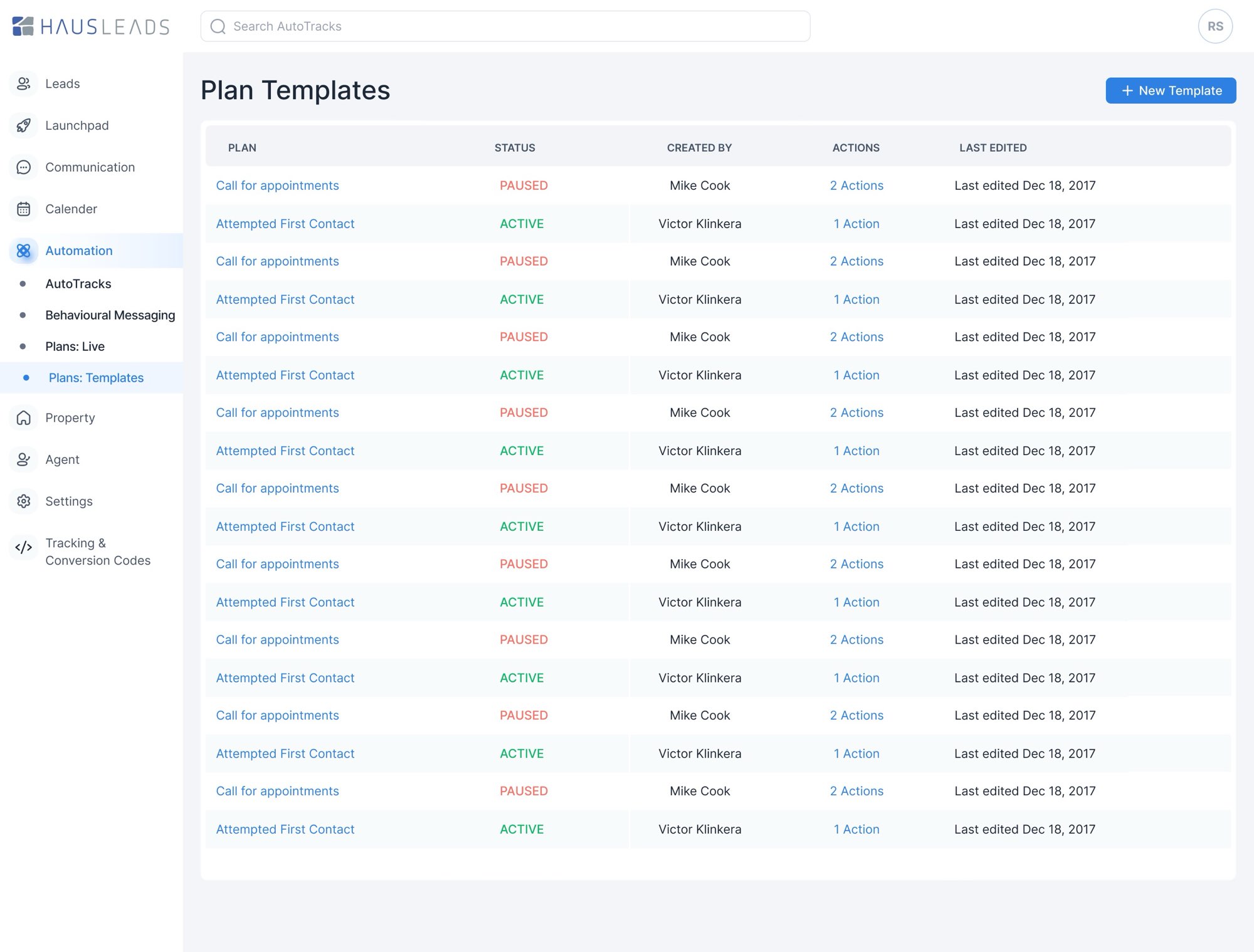Open AutoTracks submenu item
Screen dimensions: 1254x952
point(78,284)
